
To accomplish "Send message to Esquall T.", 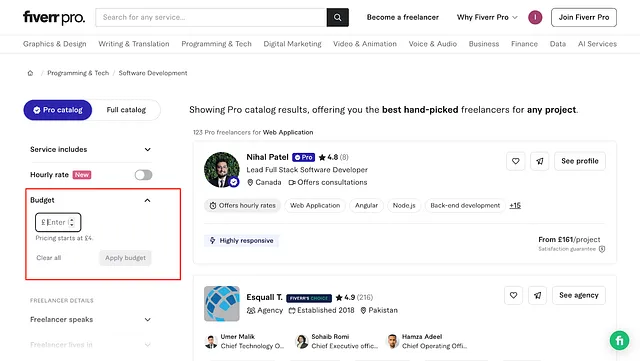I will click(538, 295).
